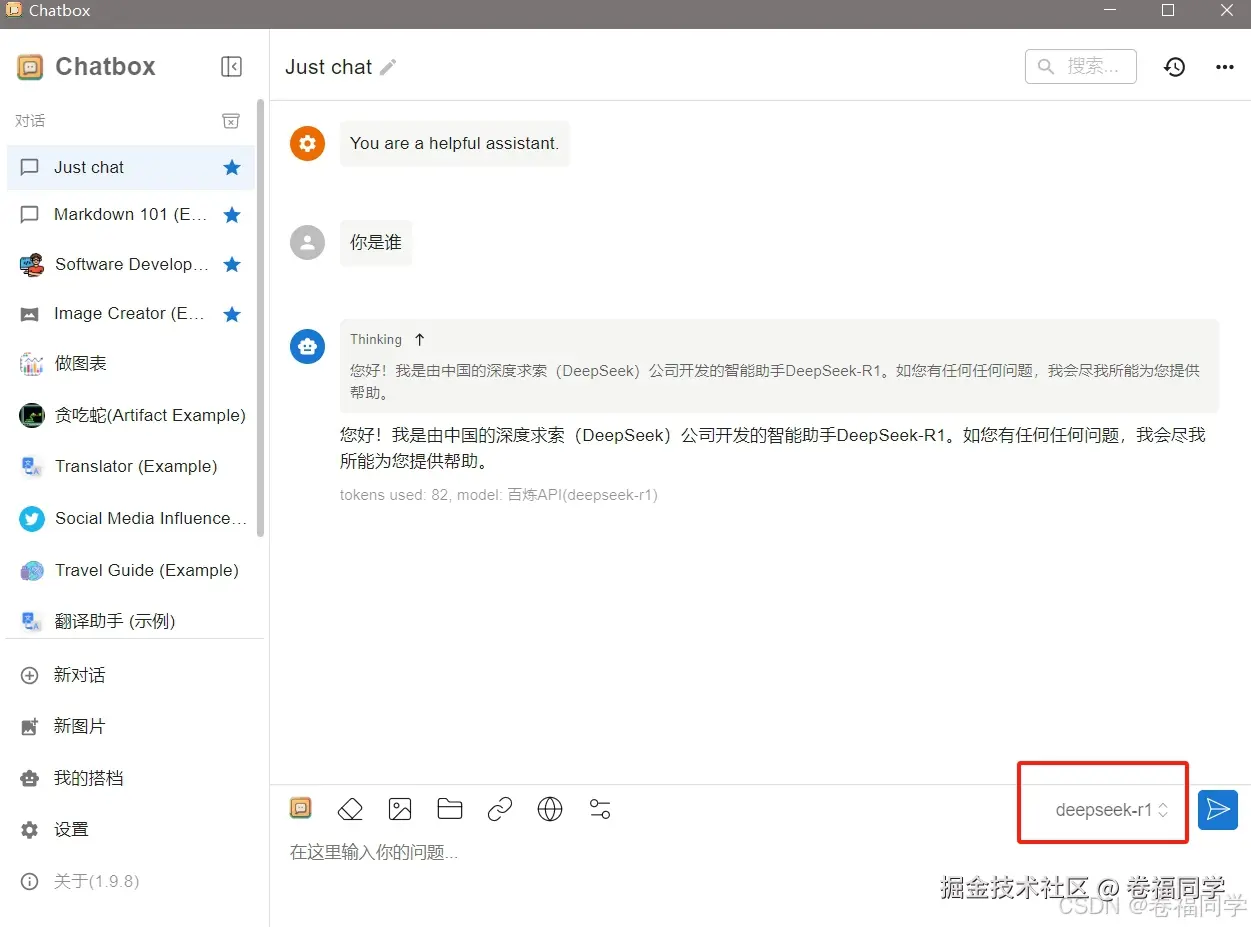
Task: Open the Travel Guide (Example) conversation
Action: point(131,571)
